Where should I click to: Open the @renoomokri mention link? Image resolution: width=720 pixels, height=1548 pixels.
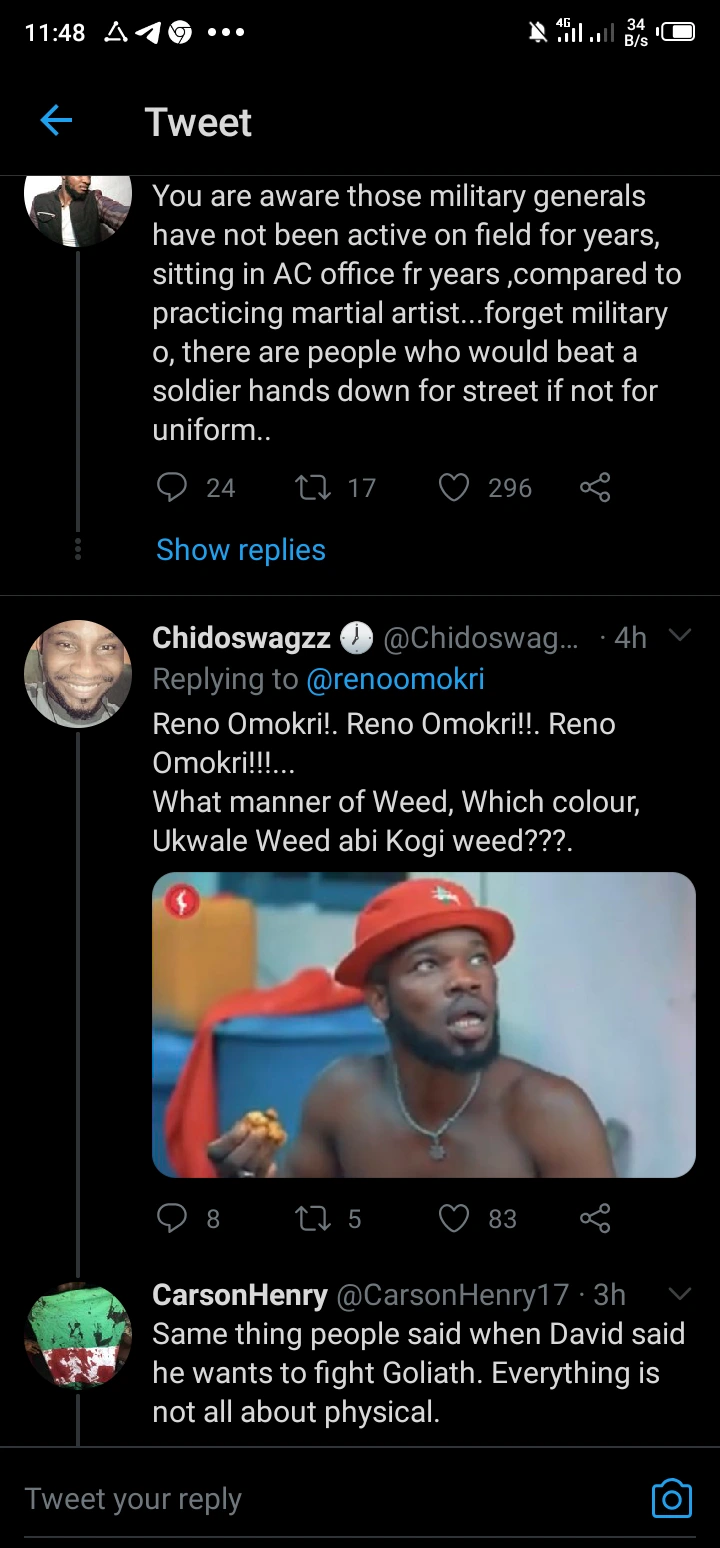pyautogui.click(x=395, y=679)
